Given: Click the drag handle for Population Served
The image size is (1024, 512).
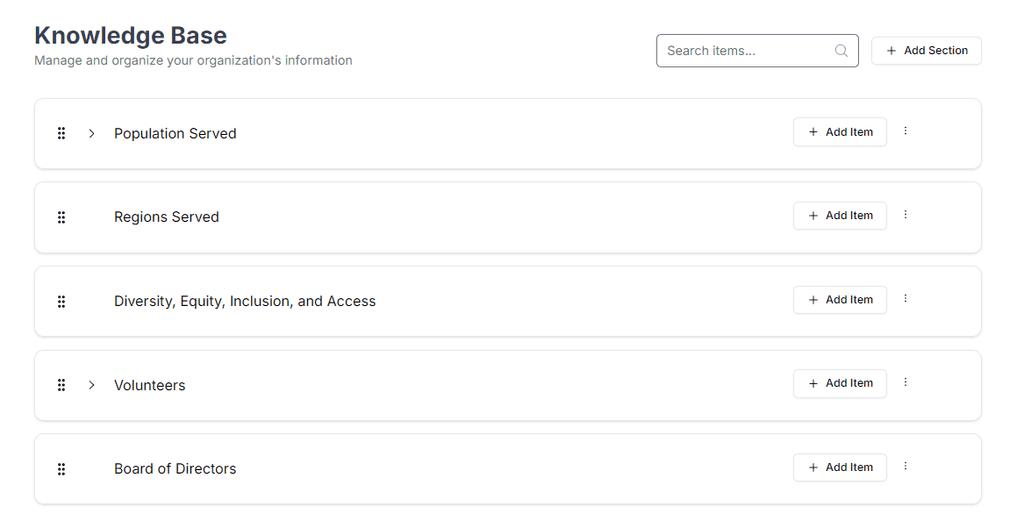Looking at the screenshot, I should click(x=61, y=133).
